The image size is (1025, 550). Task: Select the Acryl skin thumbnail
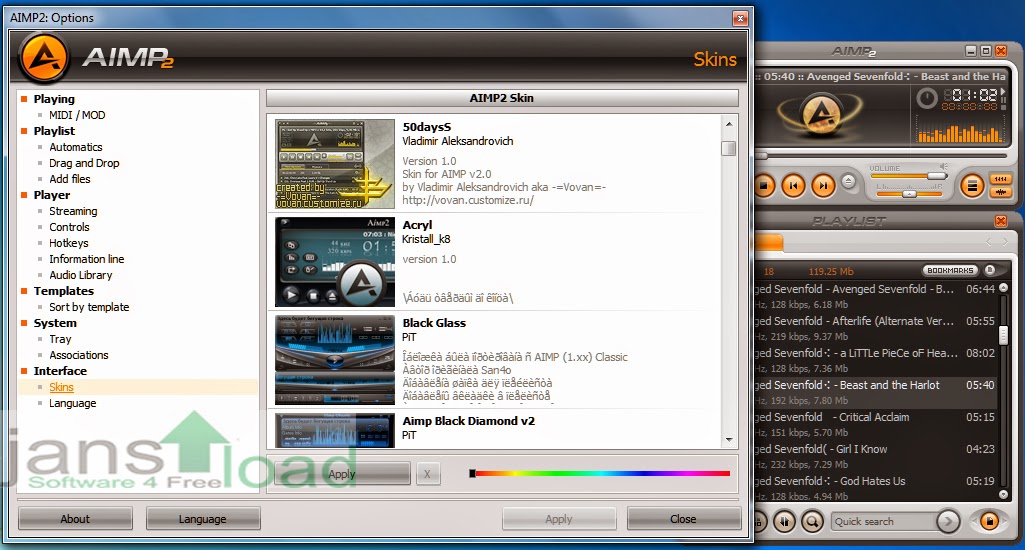[x=335, y=262]
